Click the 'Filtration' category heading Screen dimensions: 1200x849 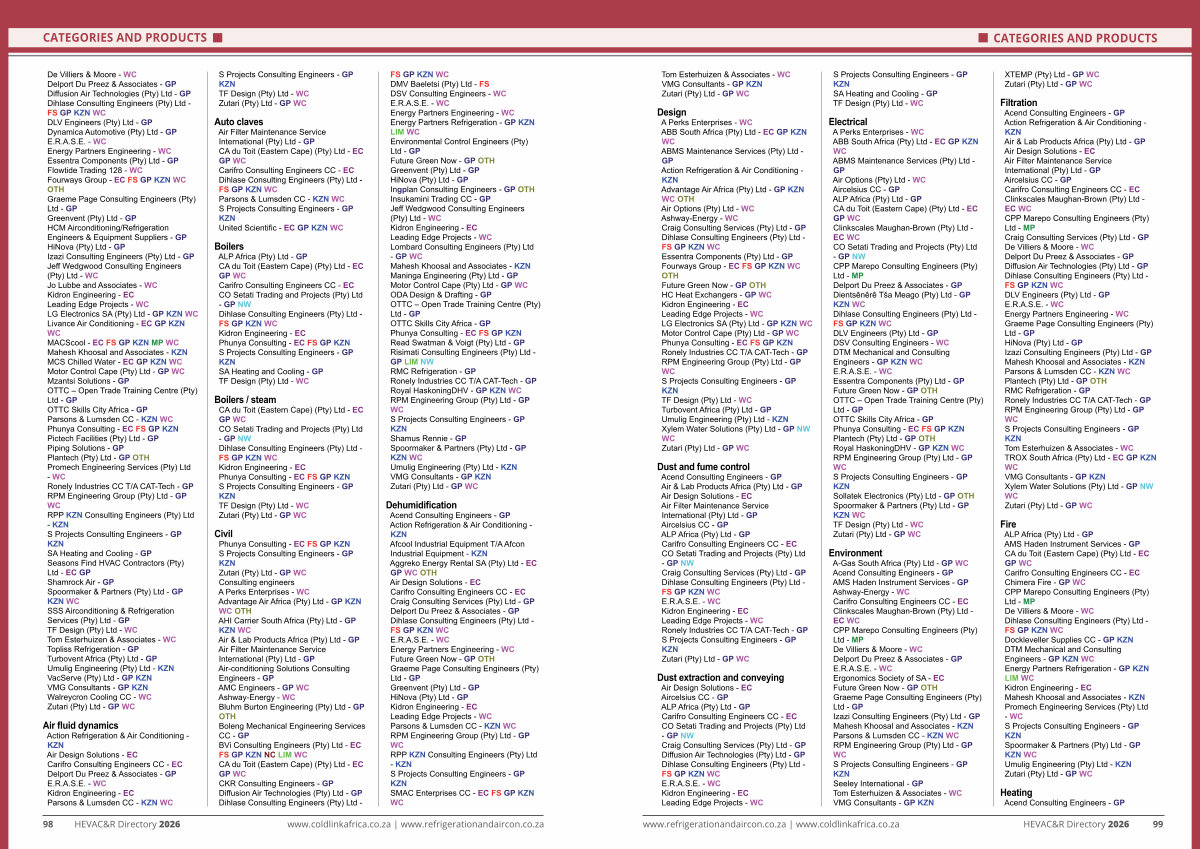[1019, 103]
